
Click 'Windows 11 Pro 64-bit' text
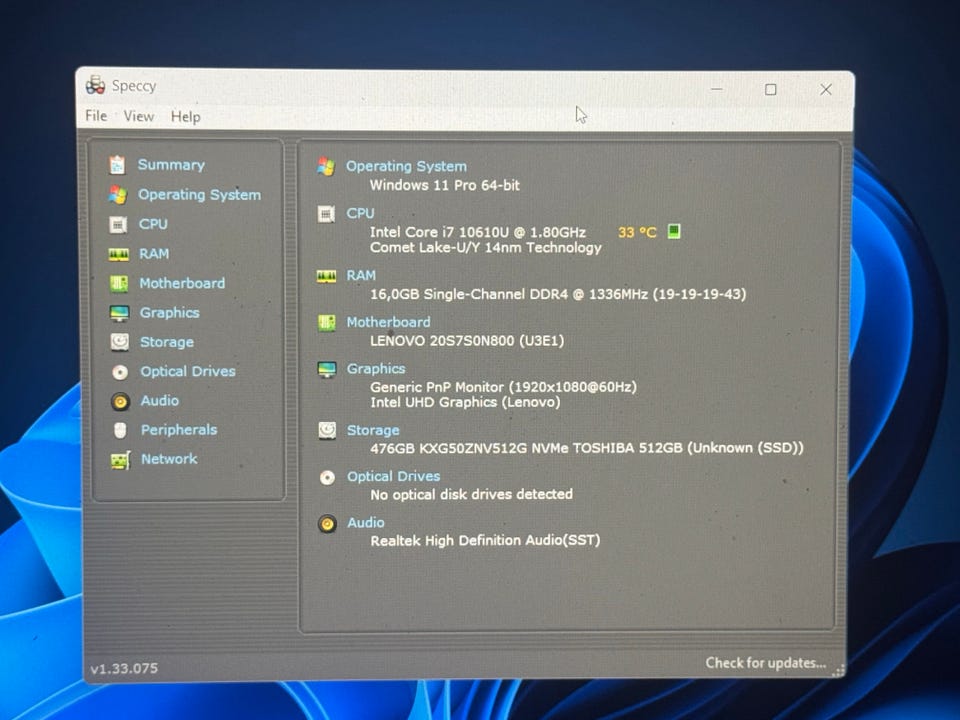pyautogui.click(x=444, y=185)
